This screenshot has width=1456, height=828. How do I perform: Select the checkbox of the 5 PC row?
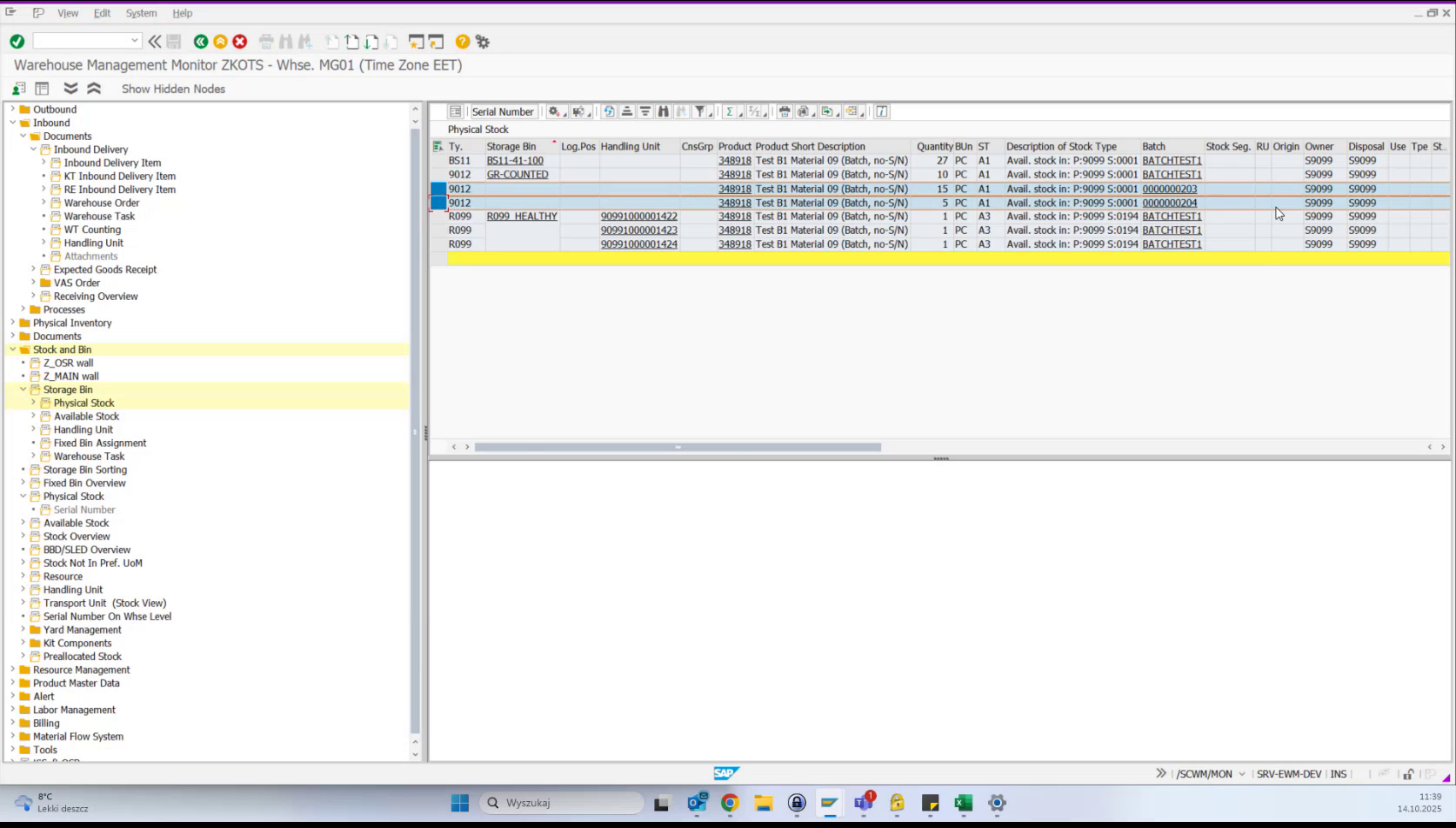[x=437, y=203]
